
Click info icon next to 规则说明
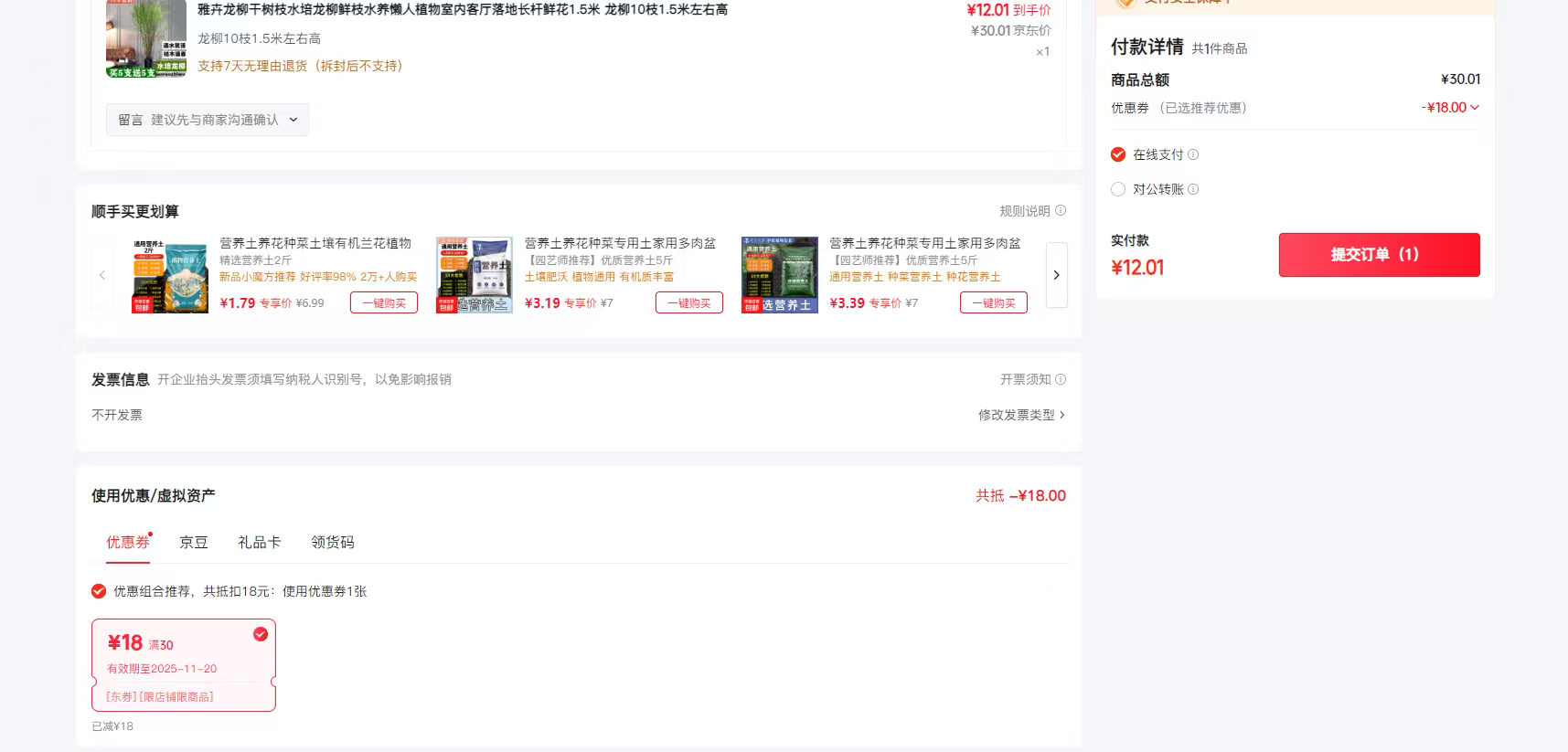[x=1061, y=211]
